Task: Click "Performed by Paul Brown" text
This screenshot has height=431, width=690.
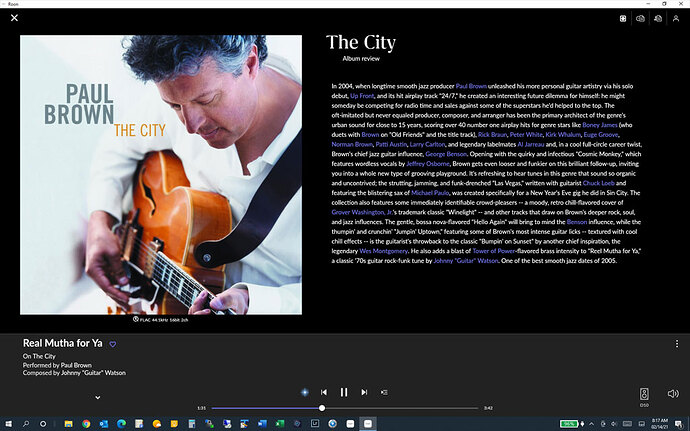Action: 57,365
